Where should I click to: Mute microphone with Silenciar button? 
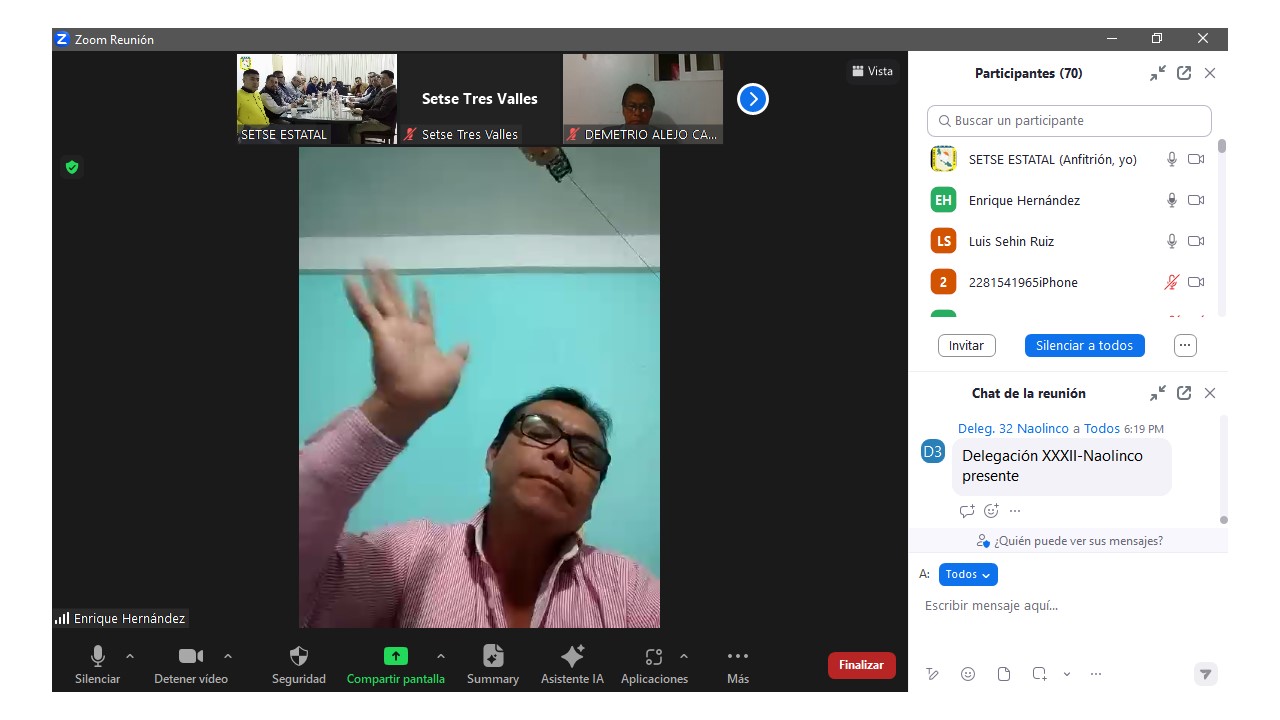pos(97,657)
